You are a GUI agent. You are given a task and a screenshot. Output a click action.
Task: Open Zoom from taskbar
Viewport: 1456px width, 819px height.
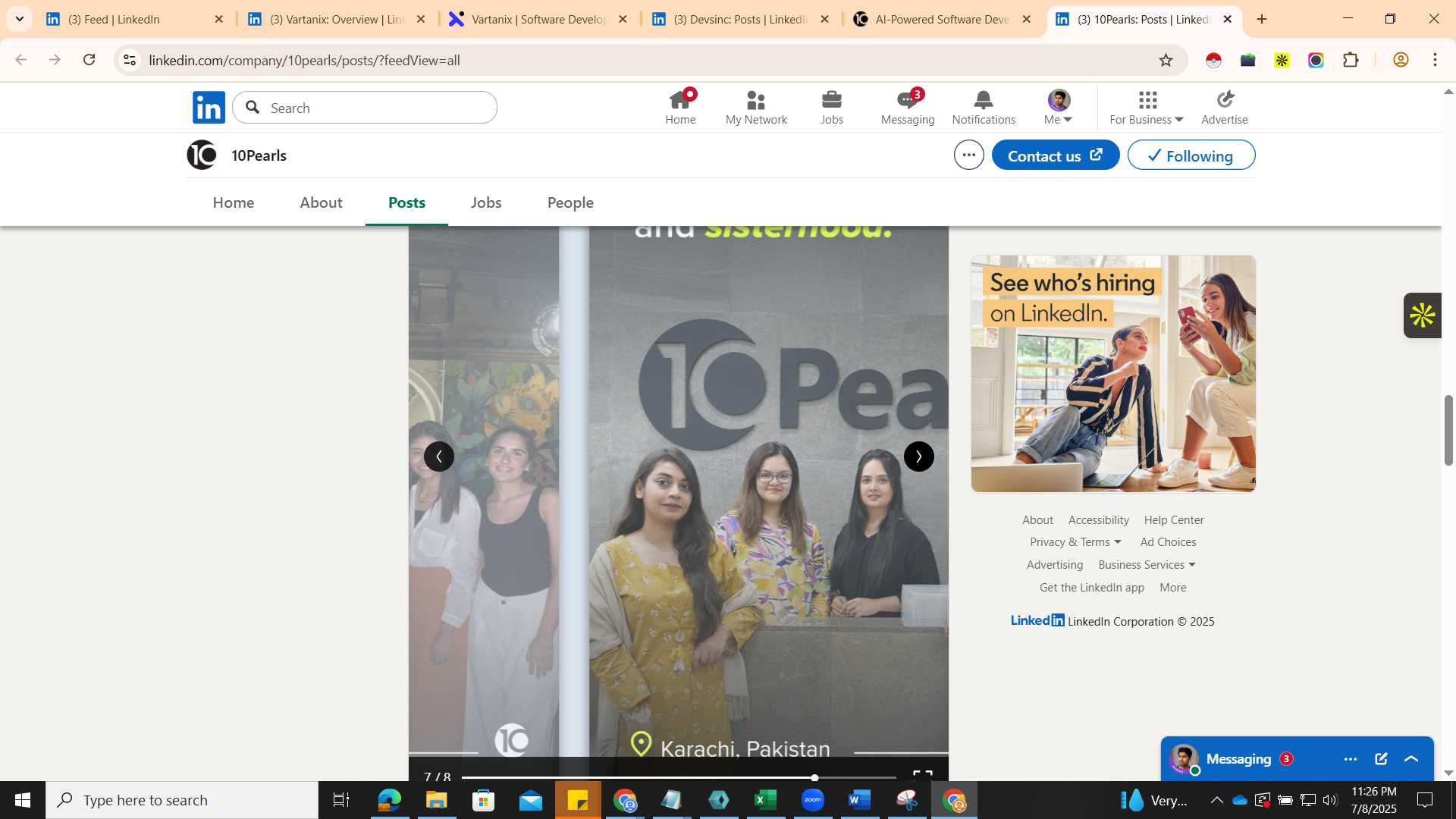click(x=812, y=800)
